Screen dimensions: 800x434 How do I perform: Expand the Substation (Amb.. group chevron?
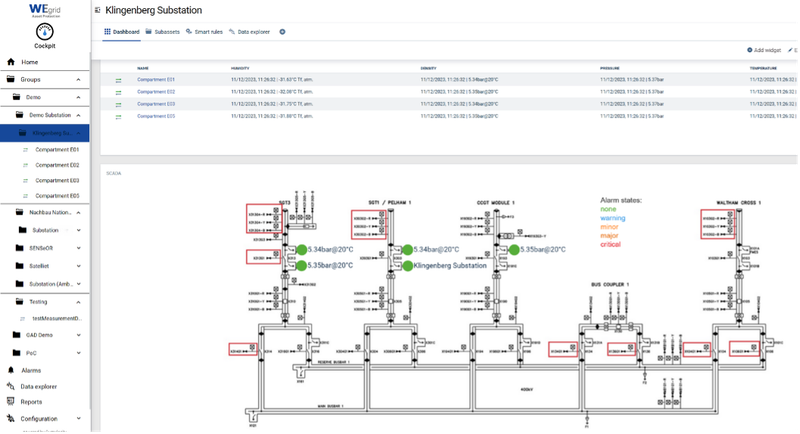79,284
